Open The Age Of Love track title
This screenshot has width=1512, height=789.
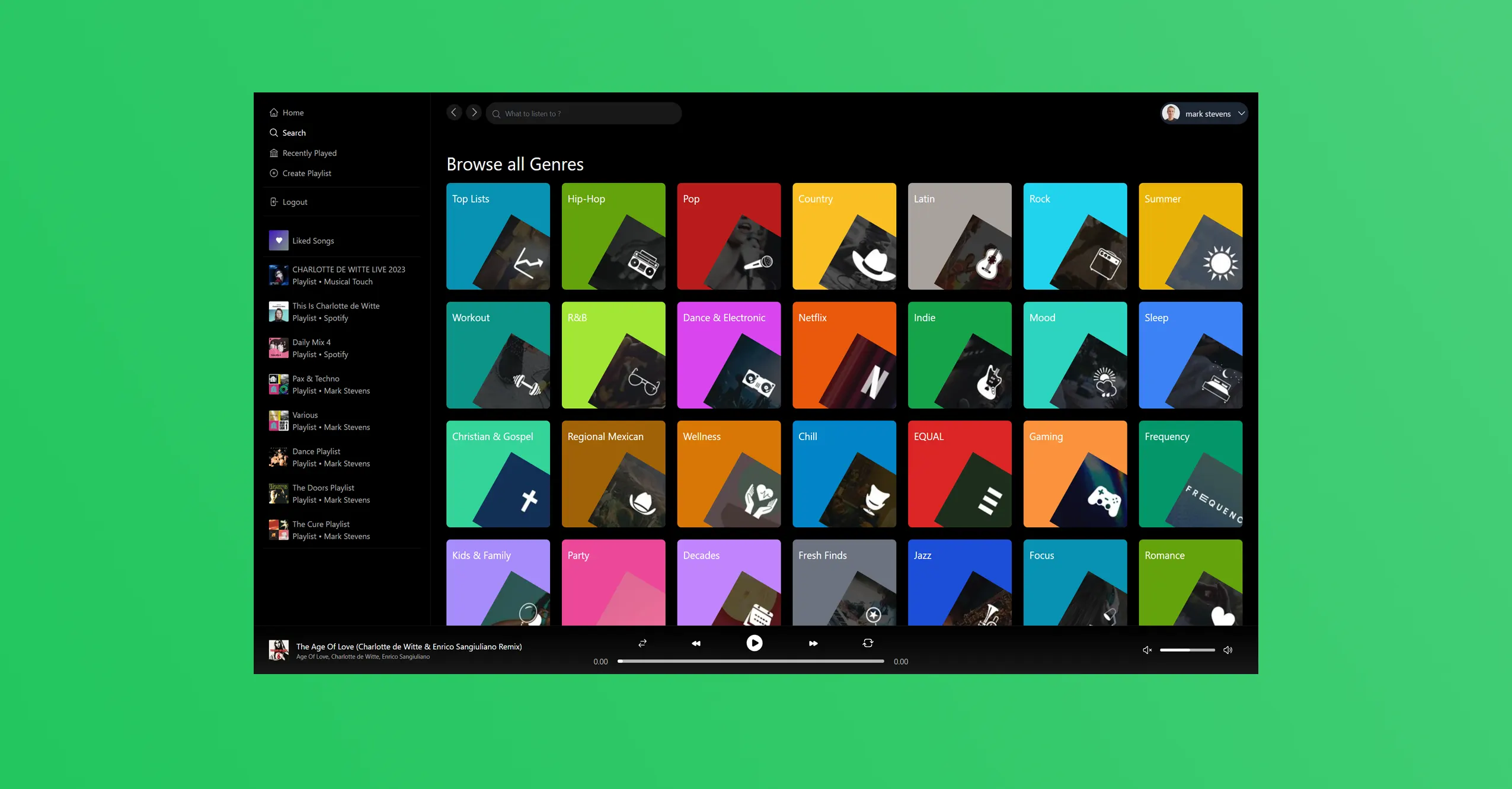(x=409, y=647)
